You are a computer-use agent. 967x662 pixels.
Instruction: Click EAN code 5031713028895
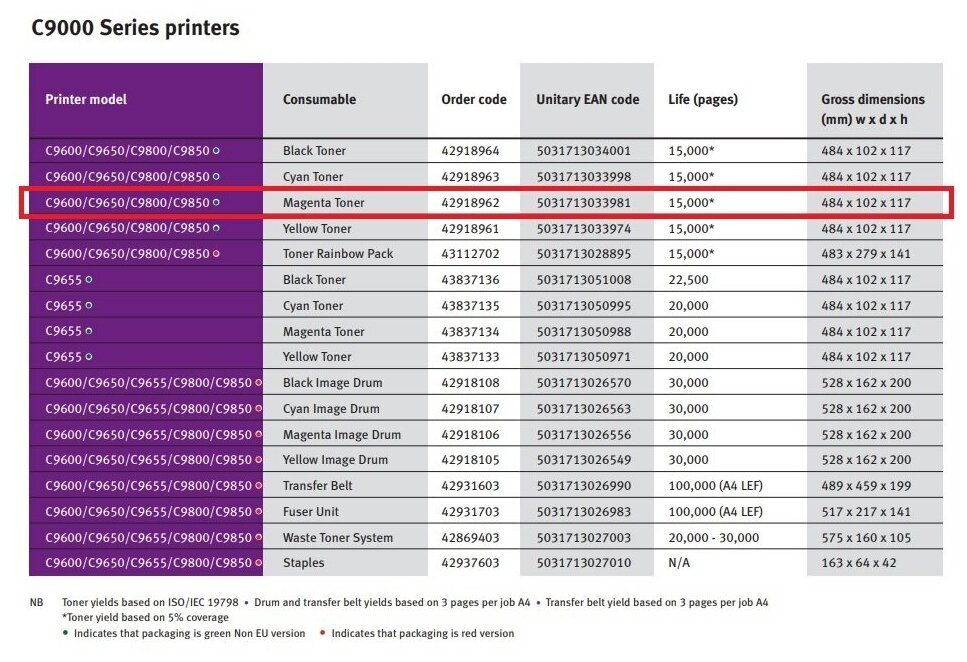tap(583, 254)
